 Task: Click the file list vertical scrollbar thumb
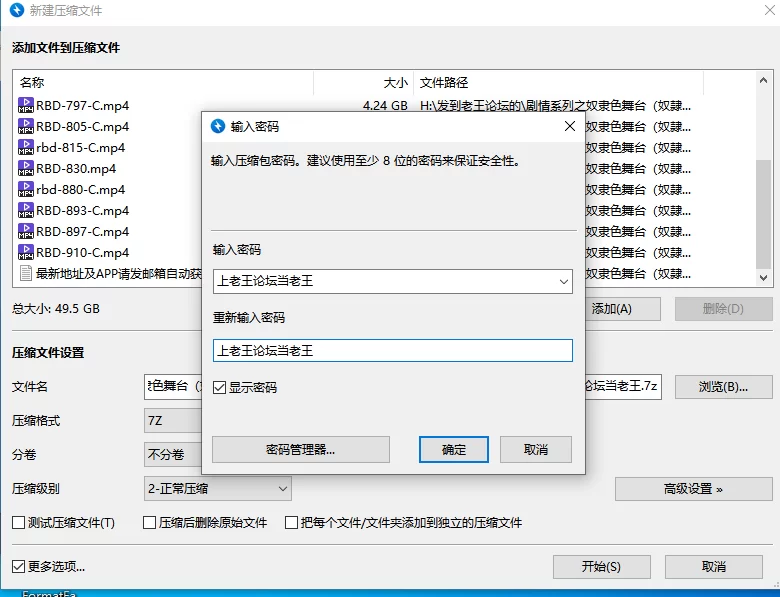(x=764, y=214)
